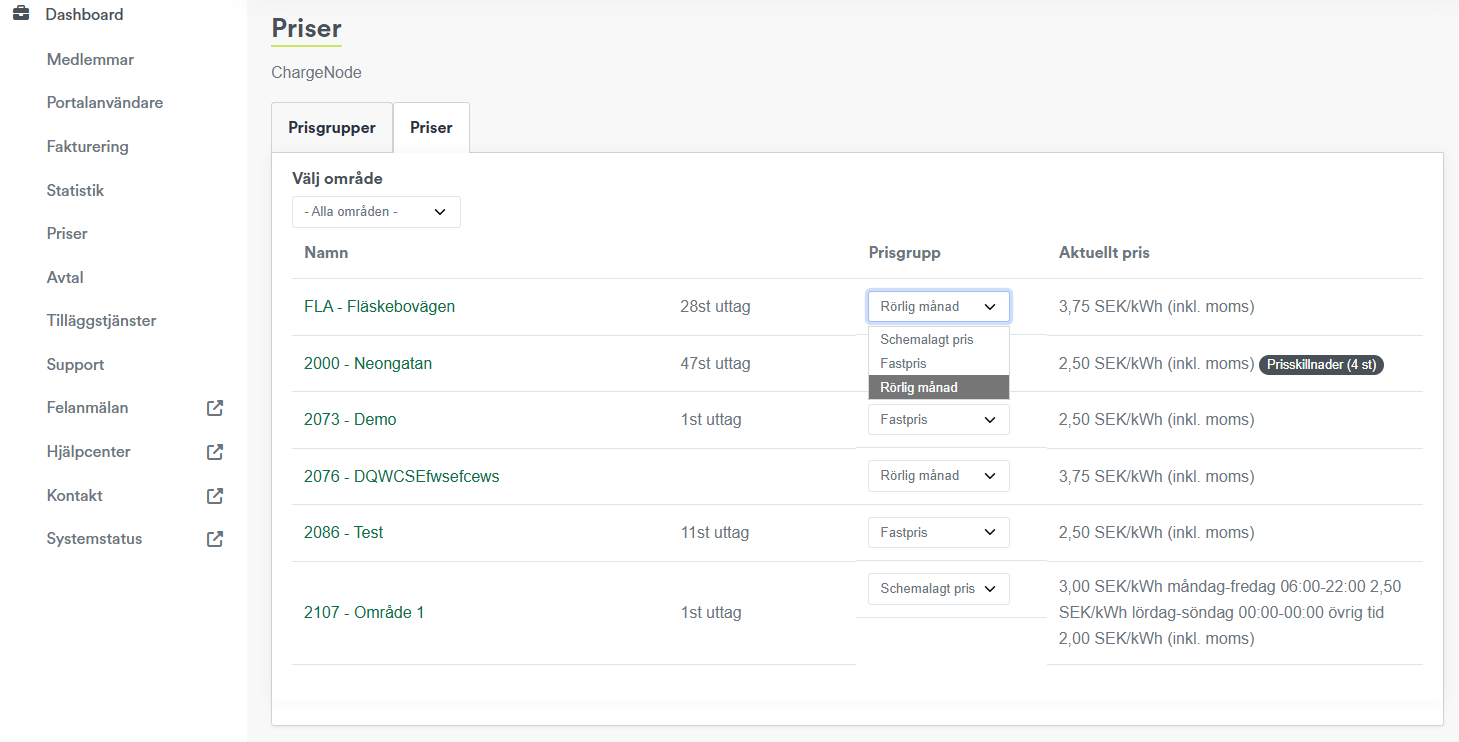Open price group dropdown for 2107 - Område 1
This screenshot has height=742, width=1459.
938,589
